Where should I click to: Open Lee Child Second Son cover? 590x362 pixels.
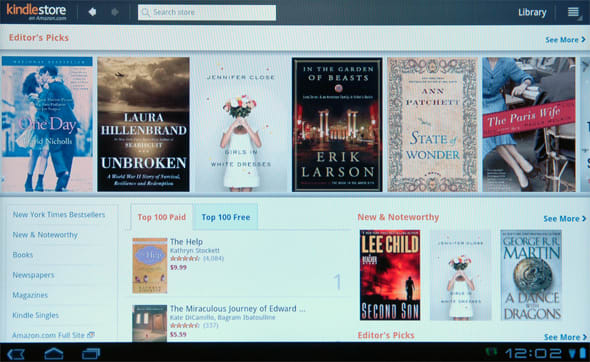point(390,275)
